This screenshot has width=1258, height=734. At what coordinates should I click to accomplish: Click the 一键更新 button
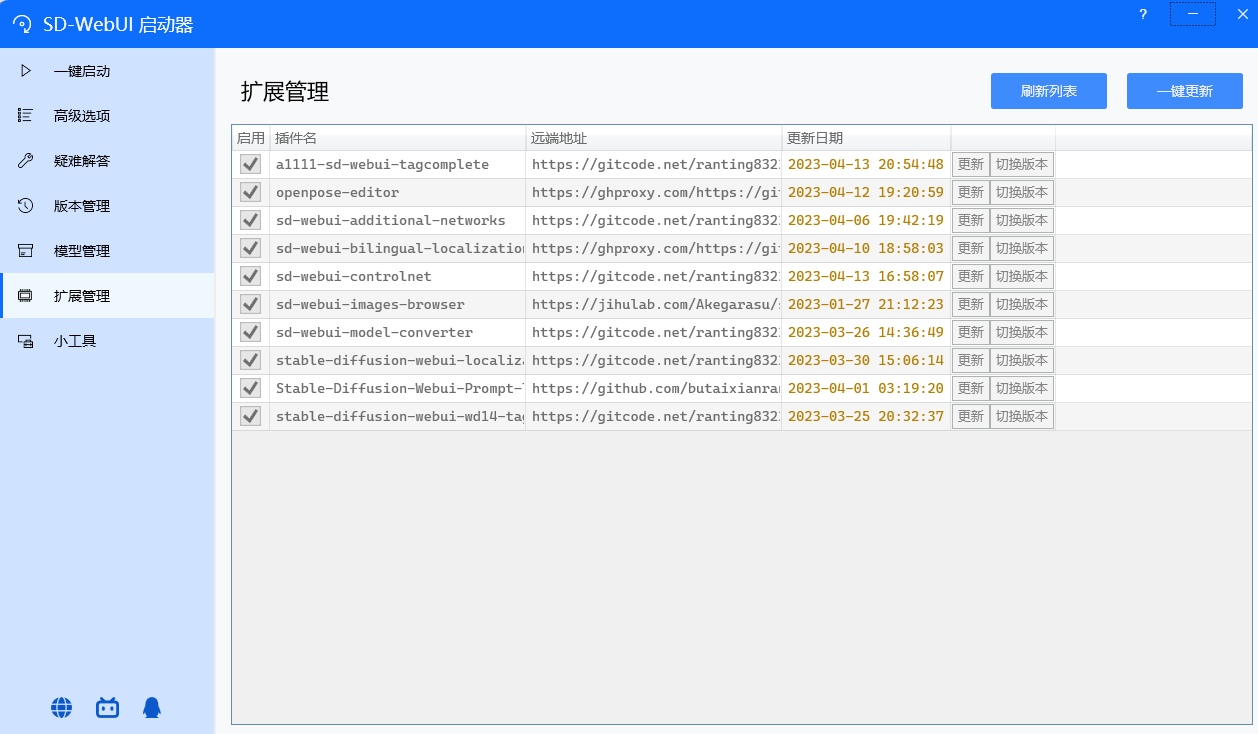pyautogui.click(x=1185, y=91)
